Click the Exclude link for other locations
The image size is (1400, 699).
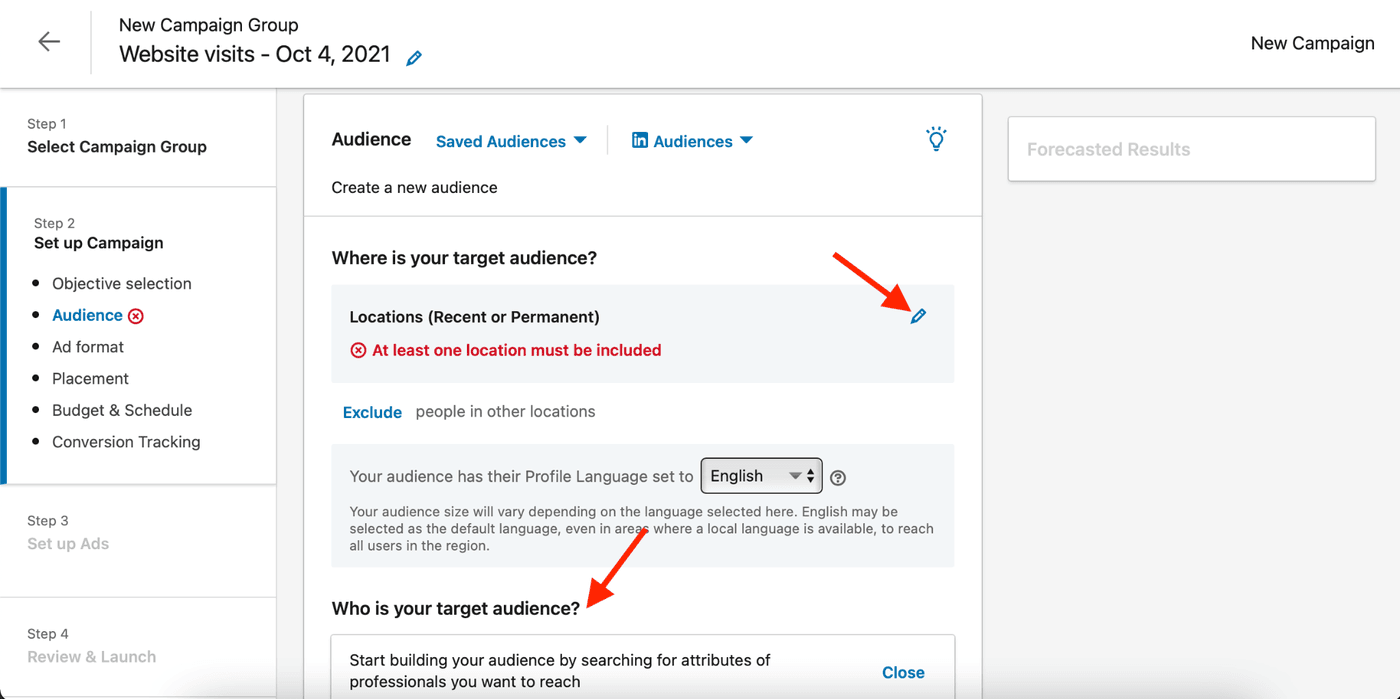point(372,411)
